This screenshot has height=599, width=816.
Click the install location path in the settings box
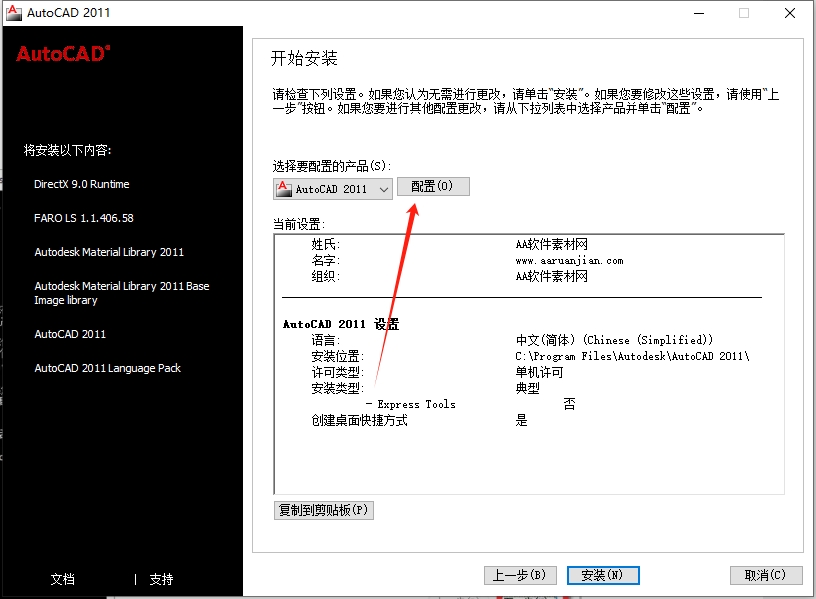(631, 356)
